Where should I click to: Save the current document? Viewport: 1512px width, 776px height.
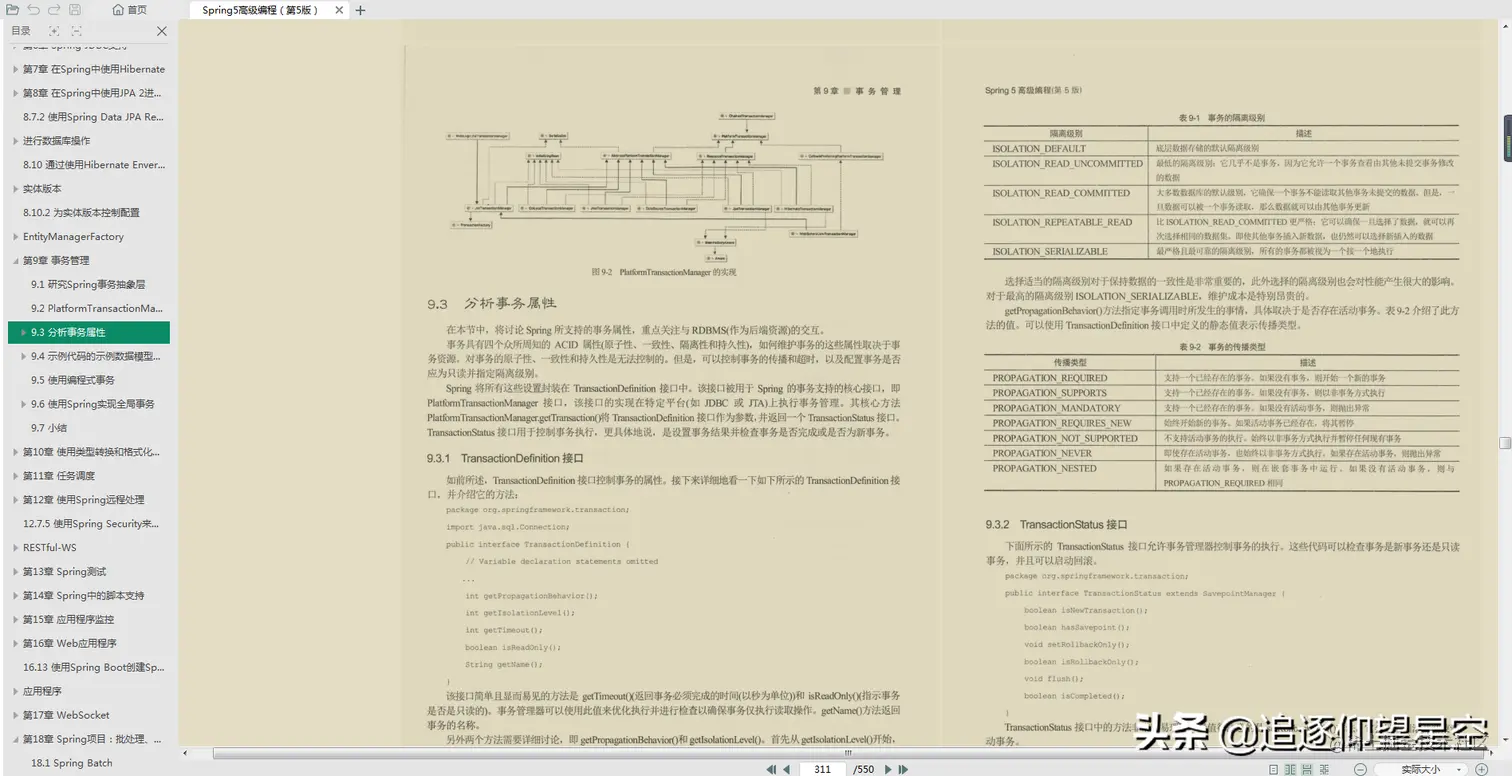75,10
